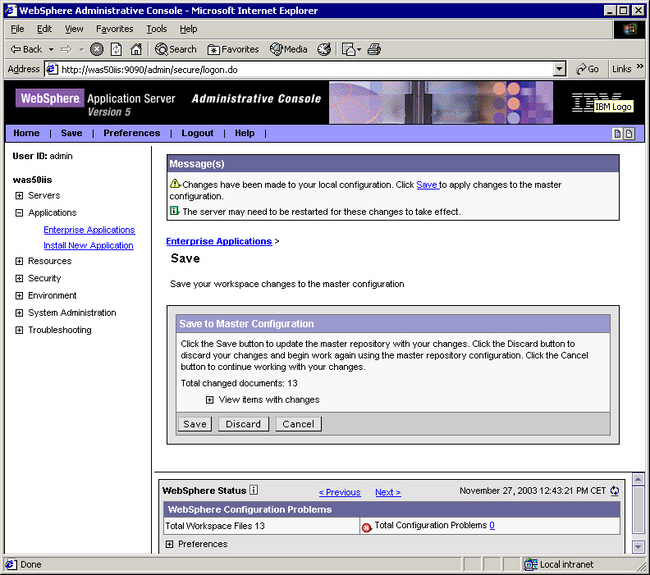Click Save in the console navigation bar
The width and height of the screenshot is (650, 575).
click(x=71, y=133)
